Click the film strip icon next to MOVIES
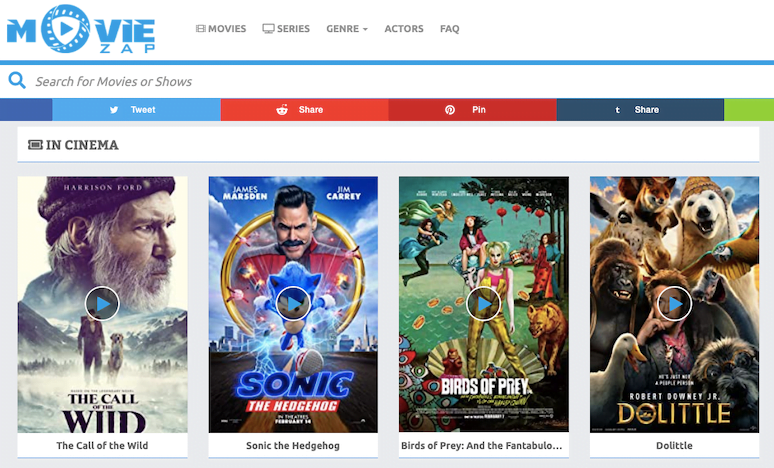774x468 pixels. click(200, 29)
